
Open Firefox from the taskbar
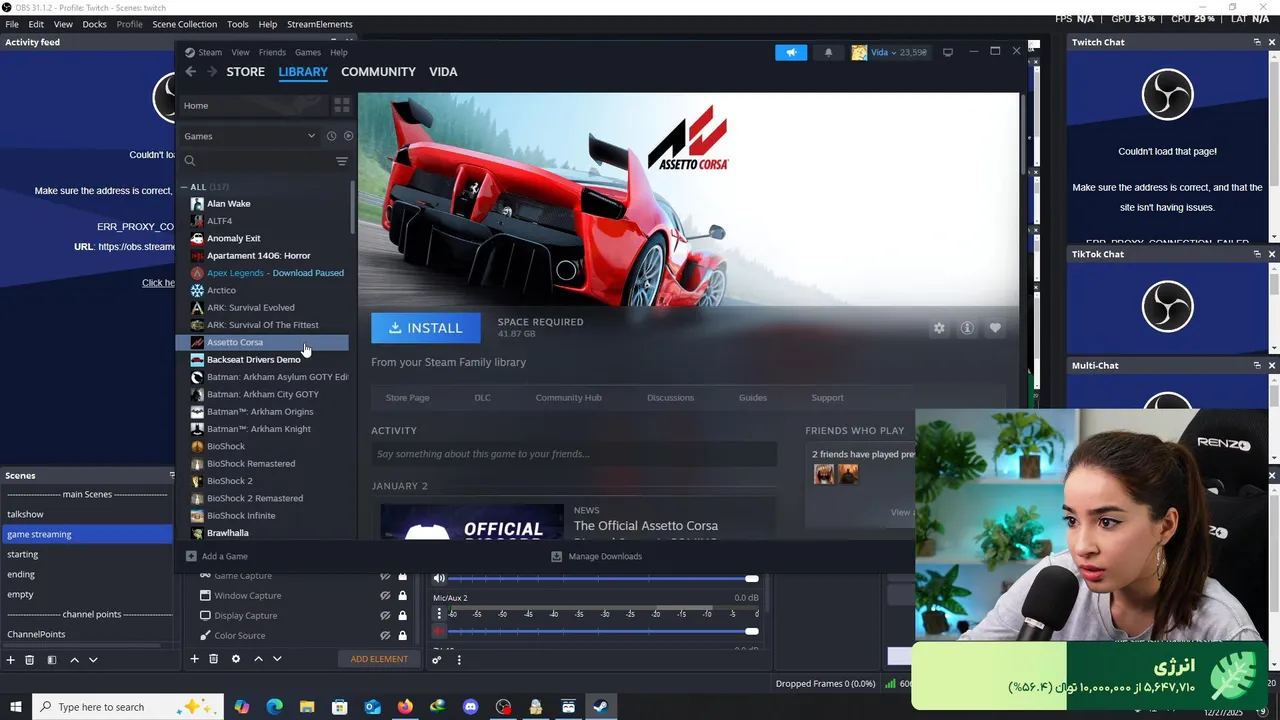(405, 707)
